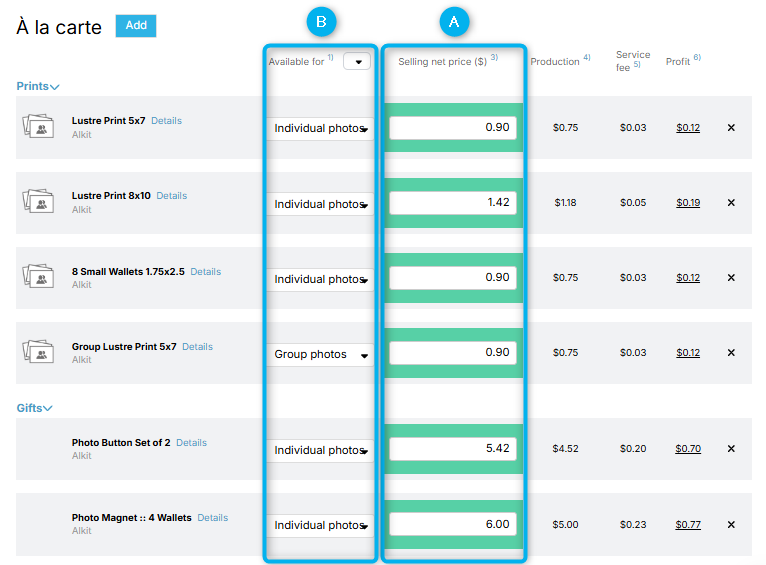This screenshot has height=565, width=766.
Task: Open Details link for Photo Button Set of 2
Action: point(192,442)
